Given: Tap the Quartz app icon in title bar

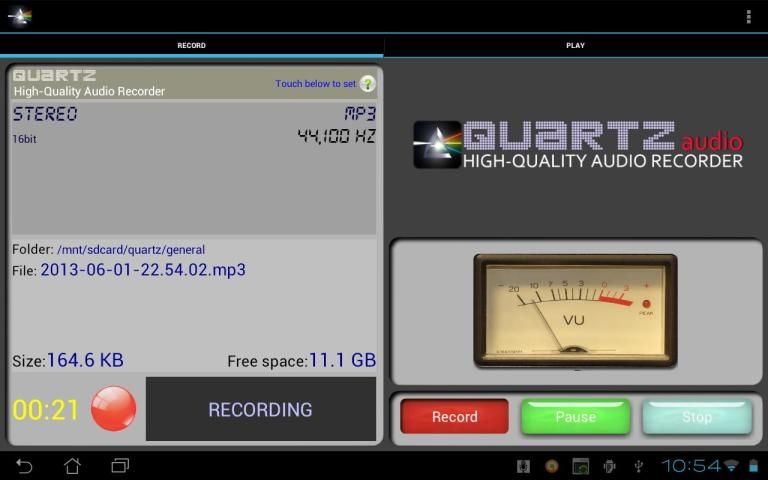Looking at the screenshot, I should pos(19,16).
